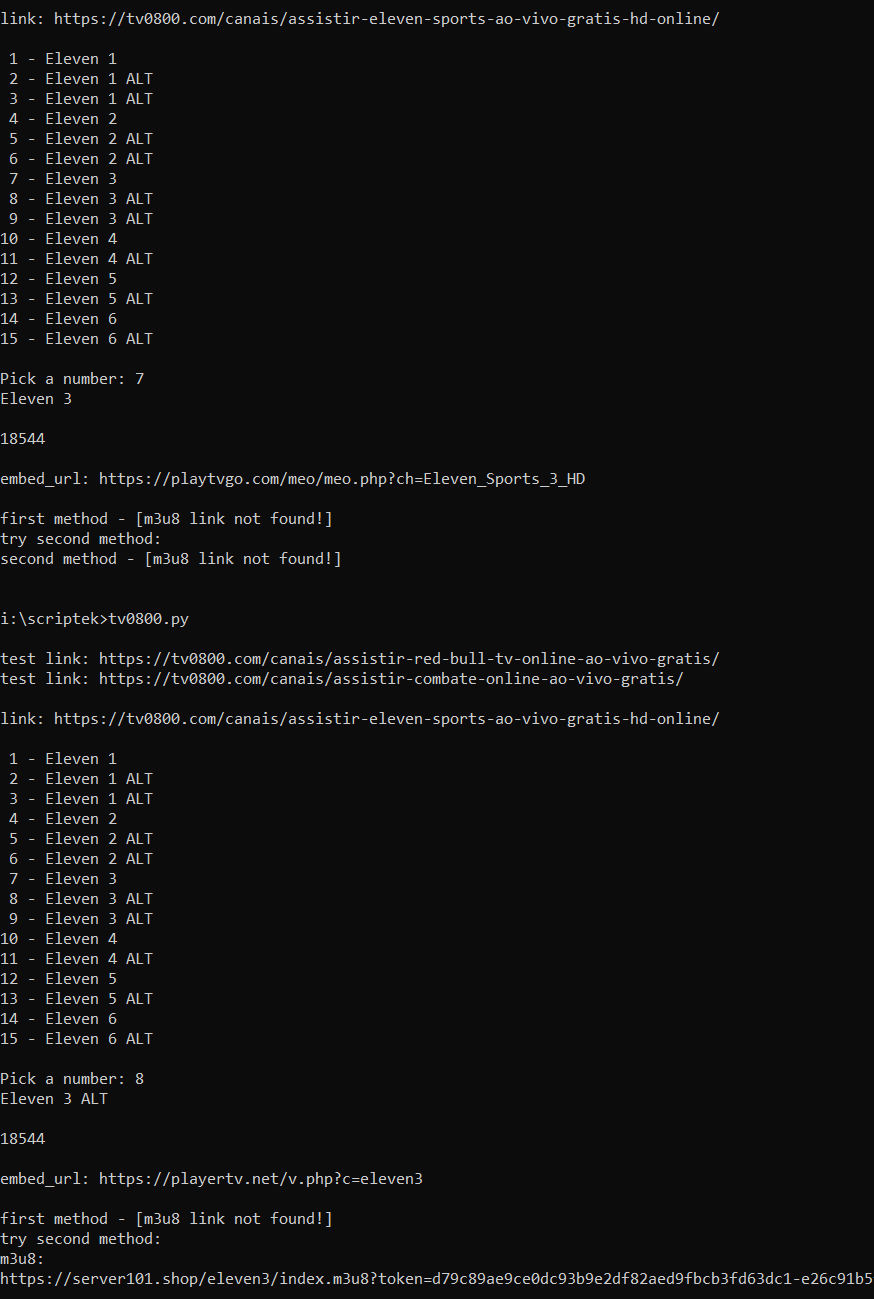Select "14 - Eleven 6" in the upper channel list
The height and width of the screenshot is (1299, 874).
[x=63, y=319]
